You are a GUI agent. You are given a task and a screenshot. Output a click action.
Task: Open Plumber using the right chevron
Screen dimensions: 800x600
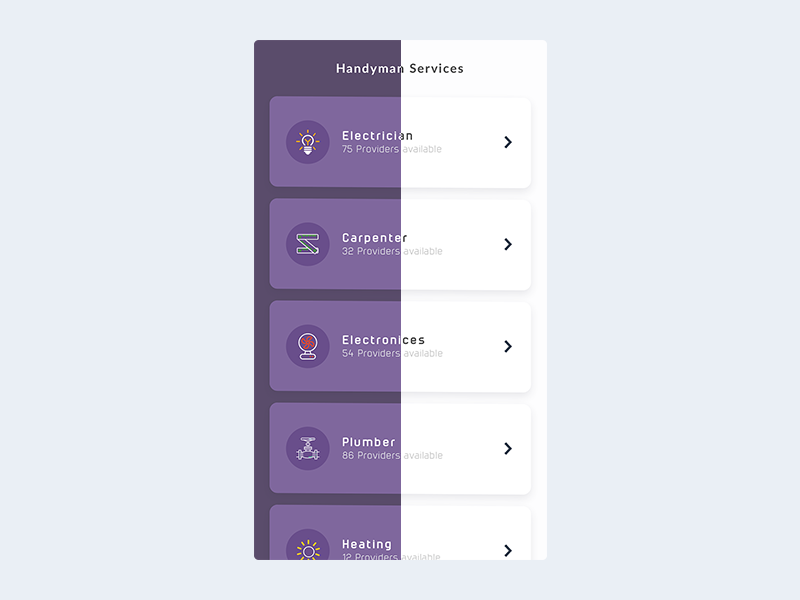pyautogui.click(x=508, y=448)
